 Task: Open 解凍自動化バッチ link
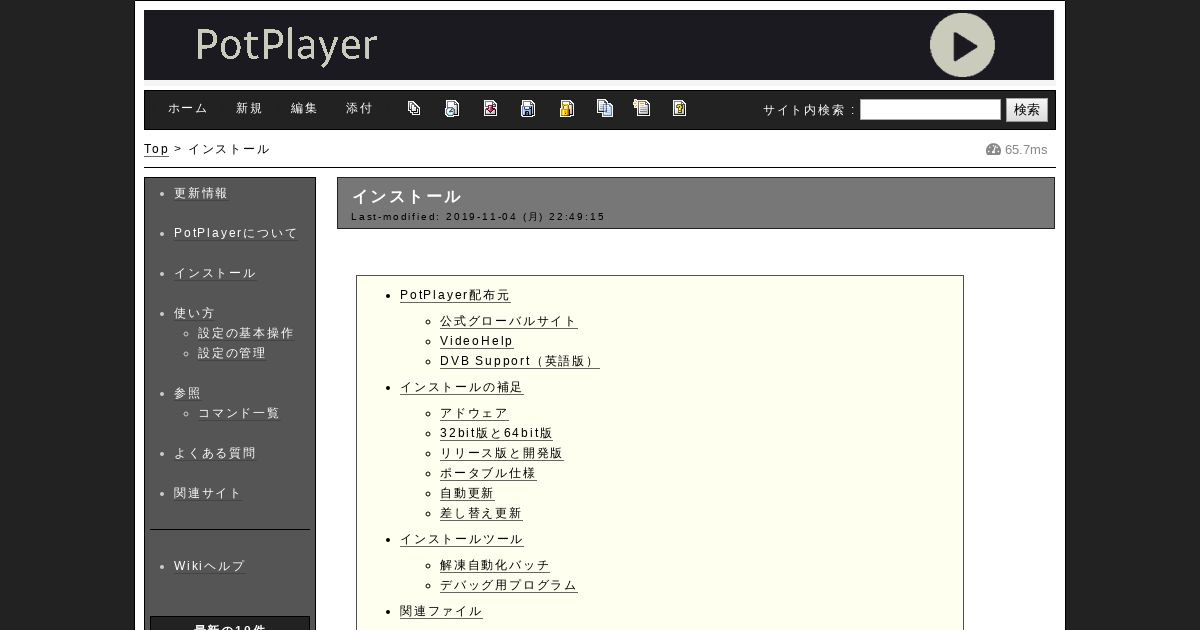(495, 565)
